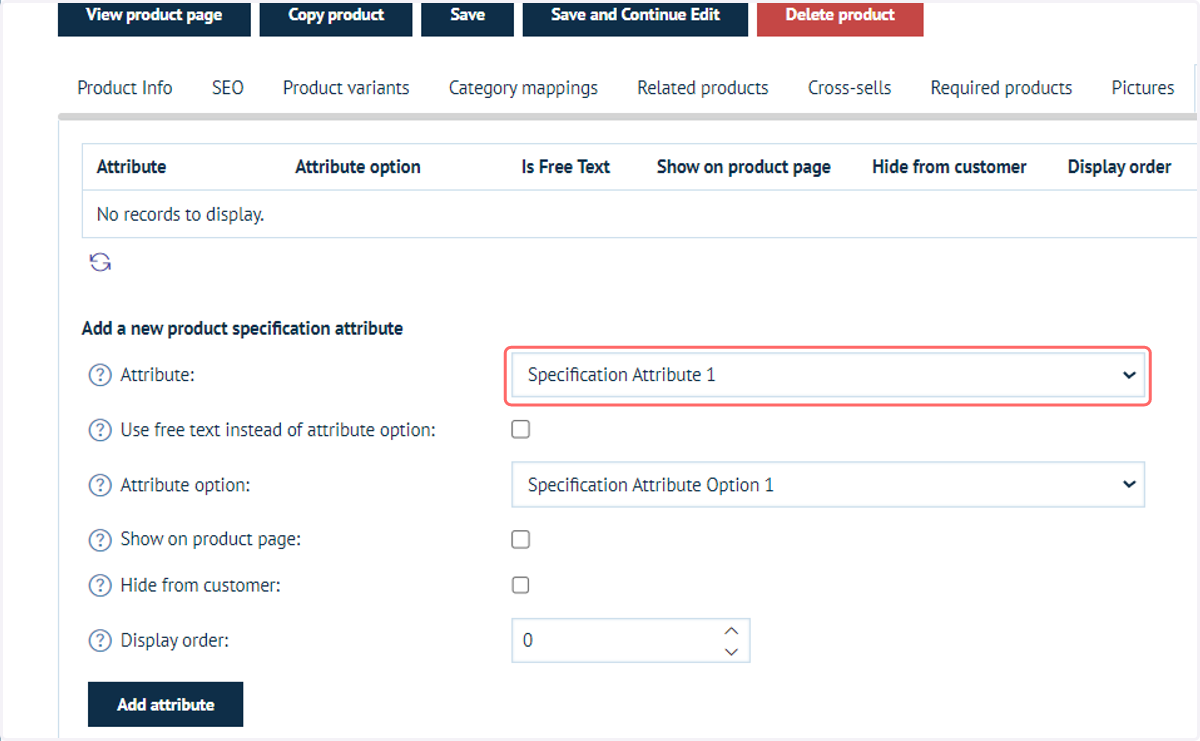Click Hide from customer column header
The image size is (1200, 741).
pos(949,167)
